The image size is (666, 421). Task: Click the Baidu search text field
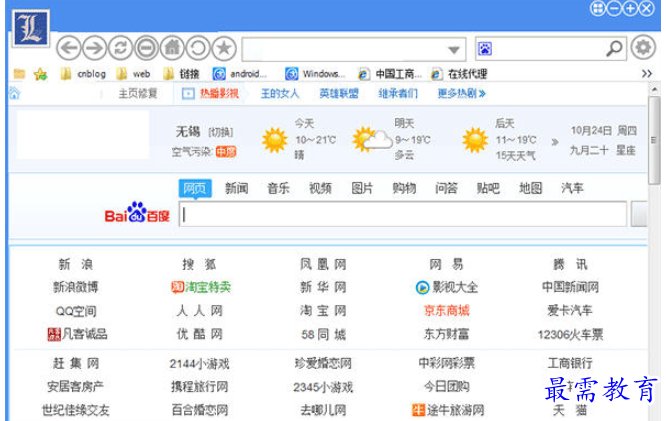point(403,214)
